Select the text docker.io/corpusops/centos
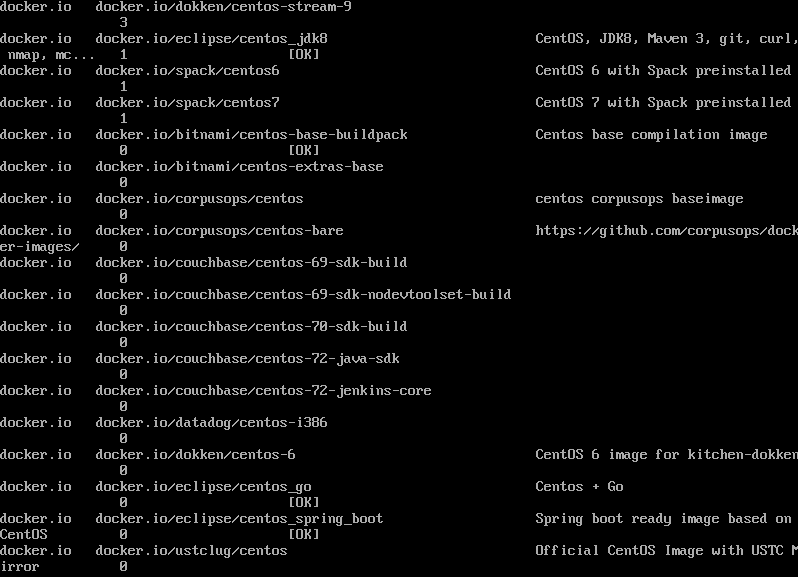798x577 pixels. tap(200, 199)
